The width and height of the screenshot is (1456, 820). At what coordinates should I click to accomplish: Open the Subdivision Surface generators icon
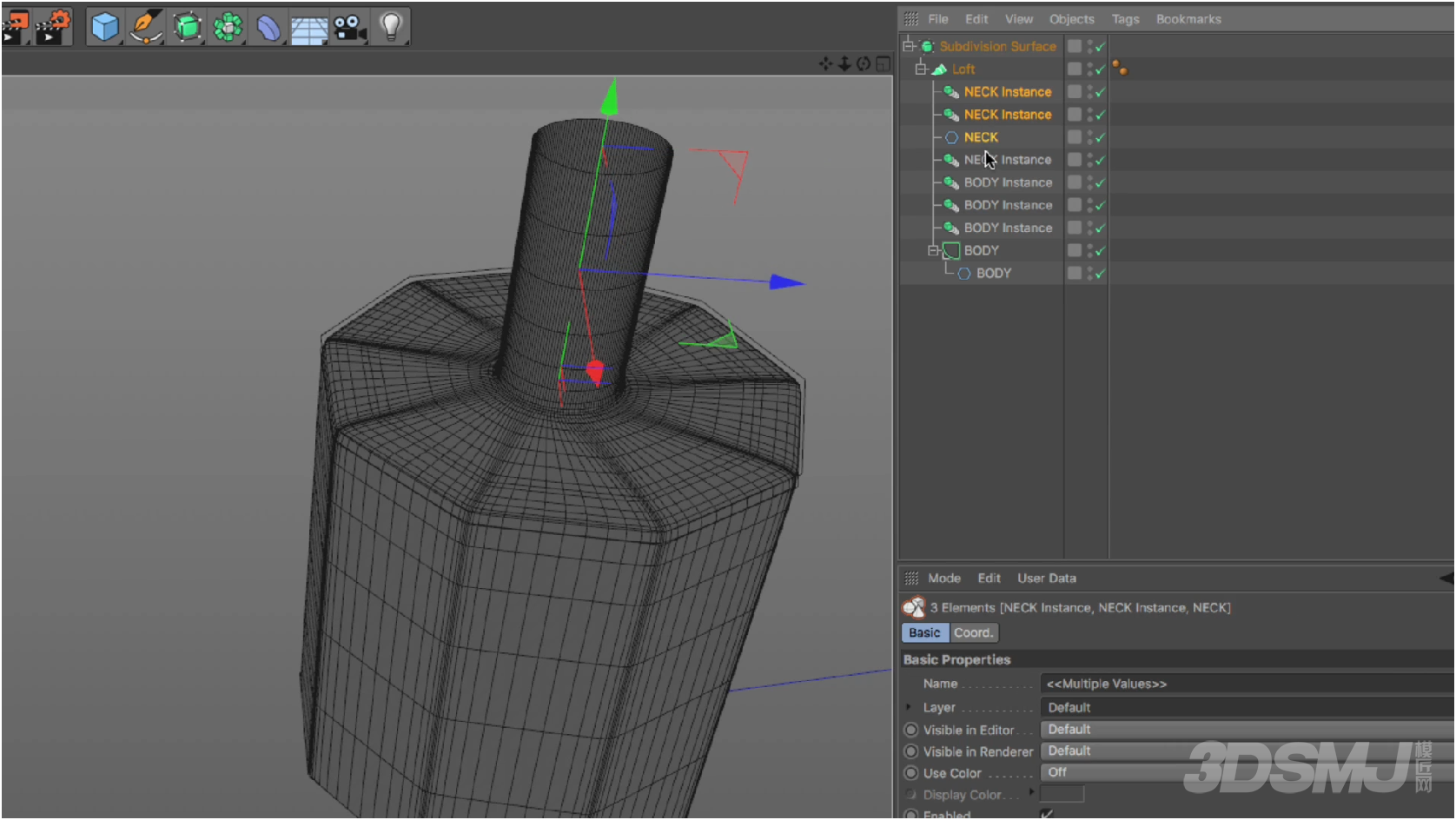(187, 27)
